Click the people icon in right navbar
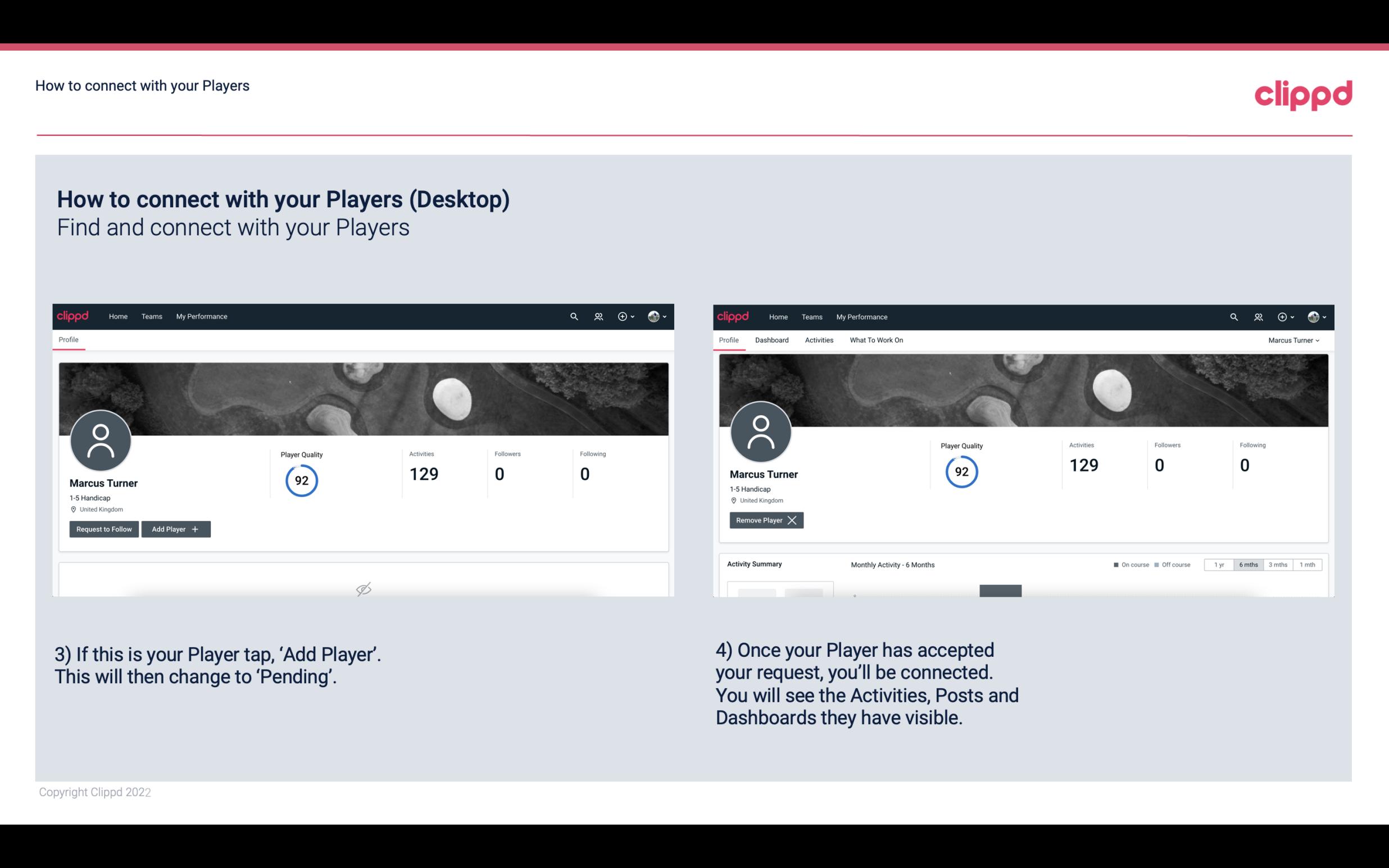Viewport: 1389px width, 868px height. tap(1258, 316)
